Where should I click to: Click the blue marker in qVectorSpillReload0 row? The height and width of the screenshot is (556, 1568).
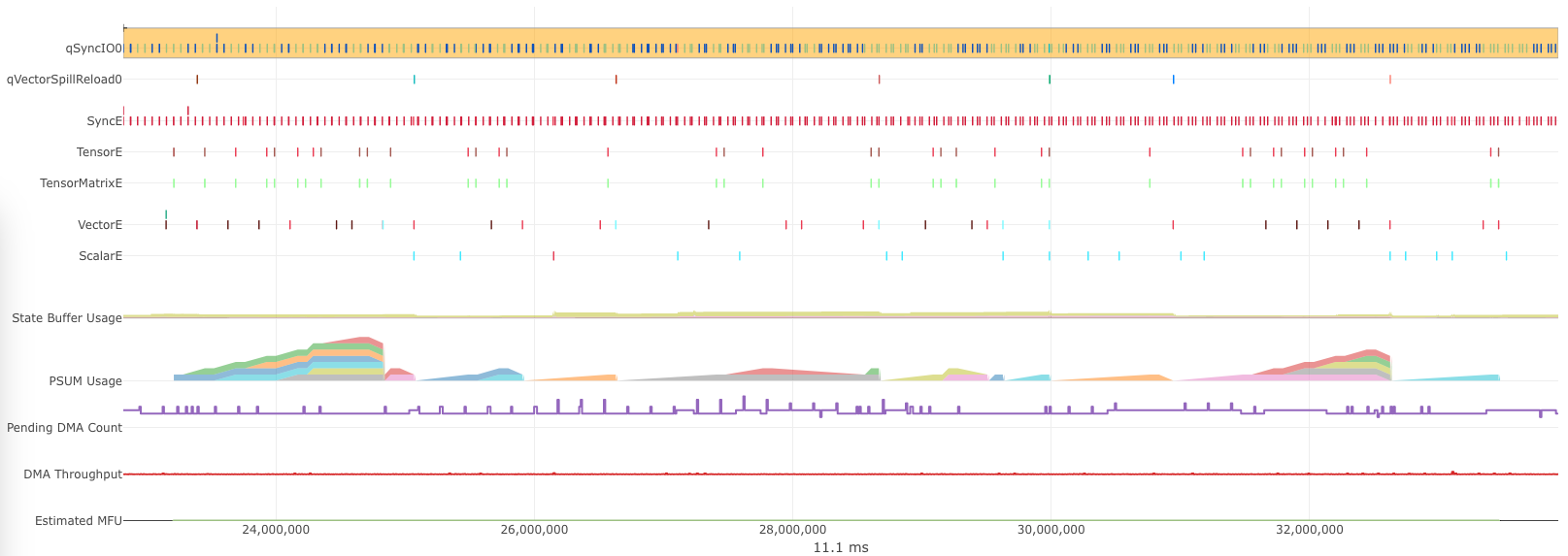(x=1173, y=80)
